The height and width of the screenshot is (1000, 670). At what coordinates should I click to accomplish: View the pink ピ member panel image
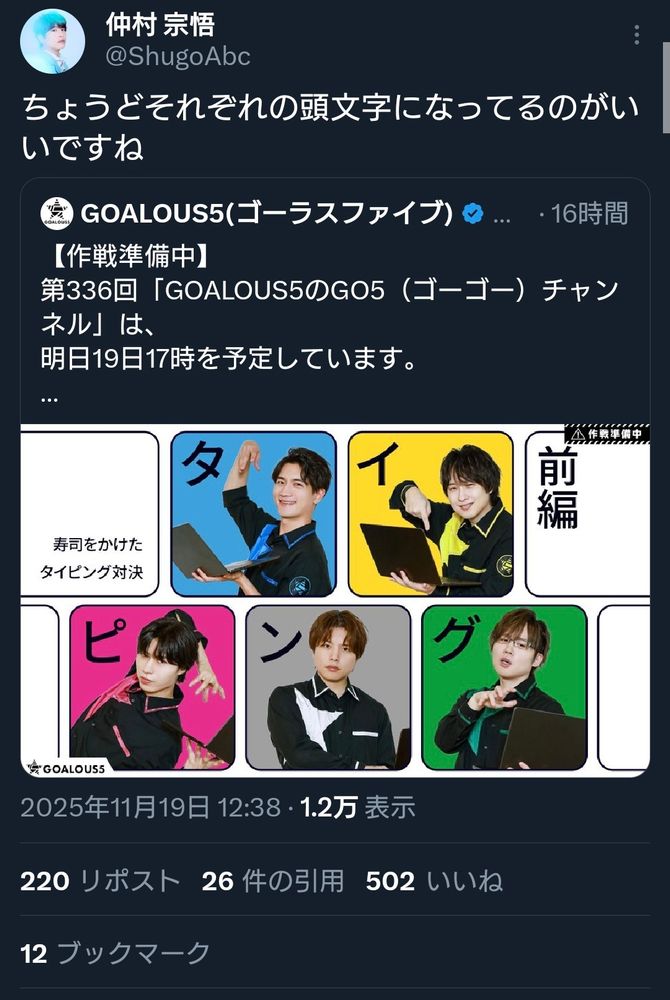(152, 688)
